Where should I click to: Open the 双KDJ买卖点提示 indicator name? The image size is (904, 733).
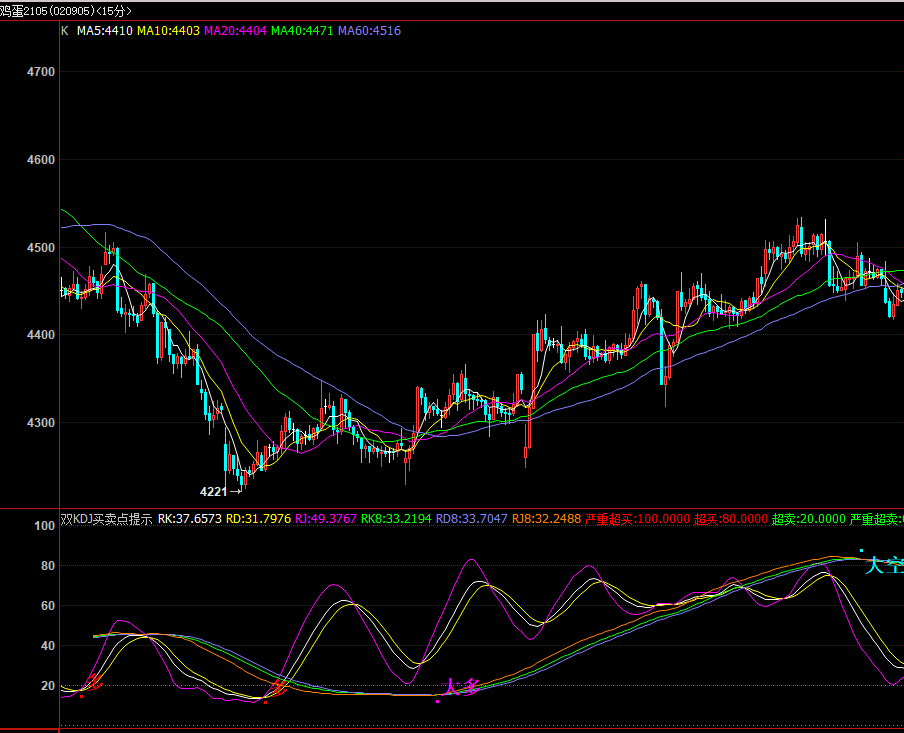coord(107,519)
